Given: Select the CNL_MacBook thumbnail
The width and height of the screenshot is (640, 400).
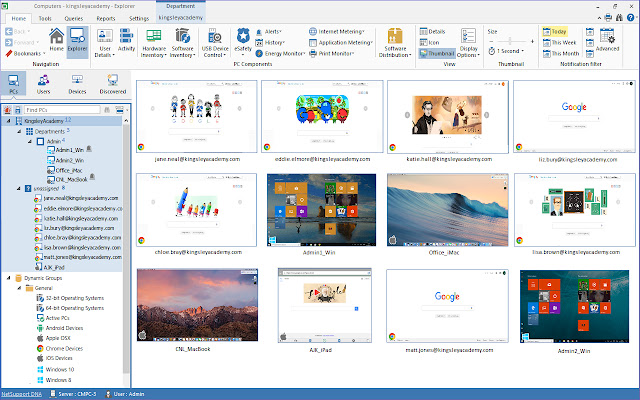Looking at the screenshot, I should tap(197, 305).
